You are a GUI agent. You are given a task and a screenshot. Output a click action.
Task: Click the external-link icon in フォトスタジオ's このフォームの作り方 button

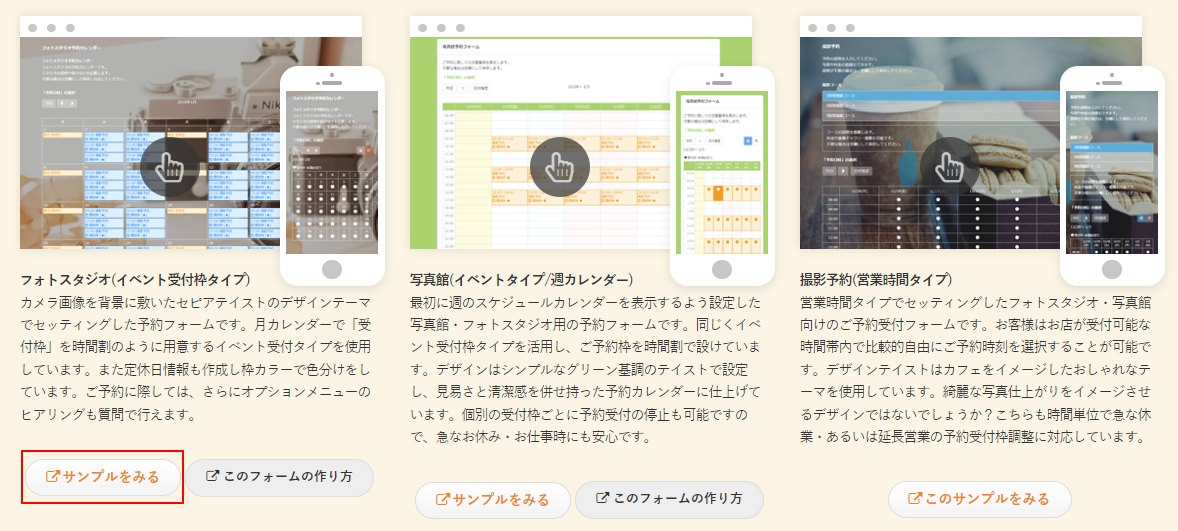click(212, 477)
